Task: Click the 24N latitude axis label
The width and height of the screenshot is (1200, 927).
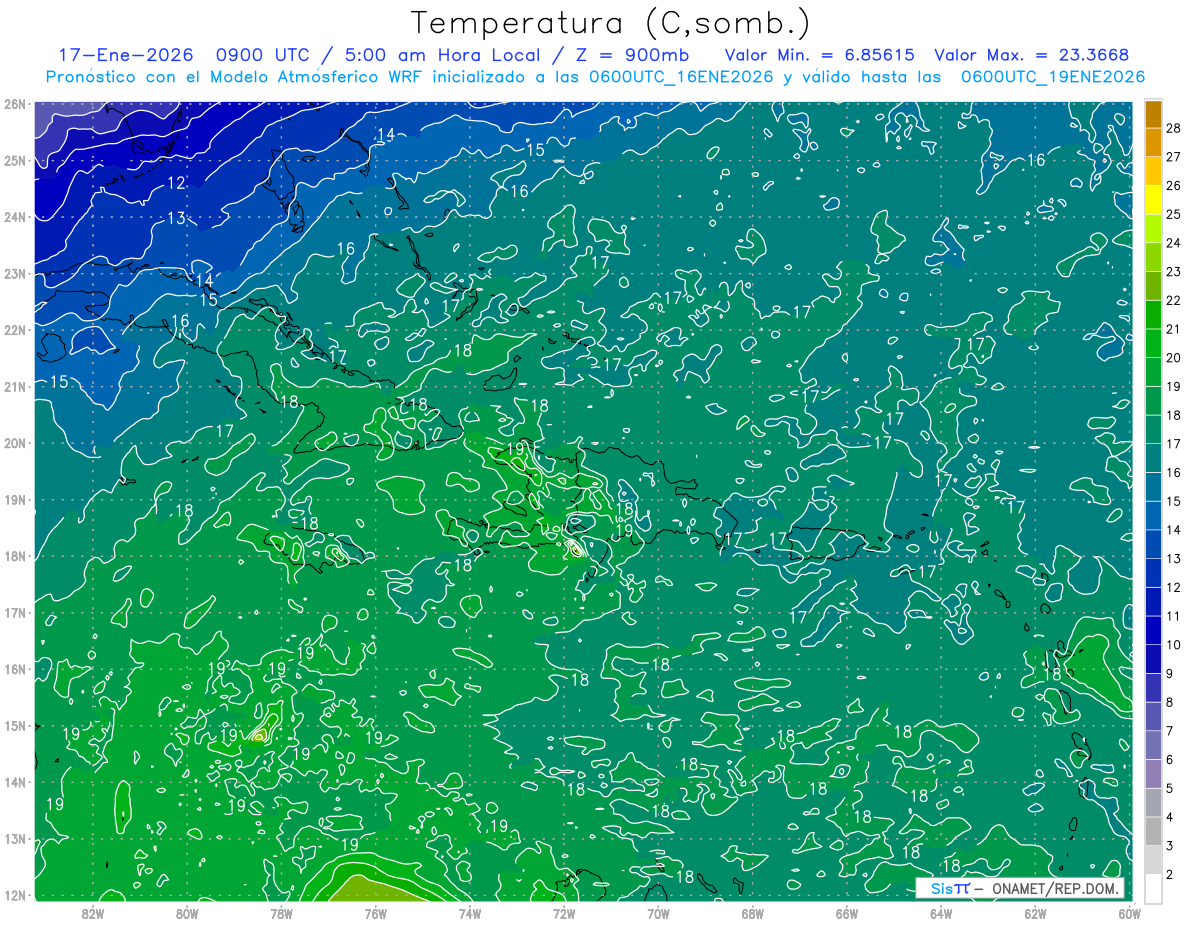Action: pyautogui.click(x=14, y=216)
